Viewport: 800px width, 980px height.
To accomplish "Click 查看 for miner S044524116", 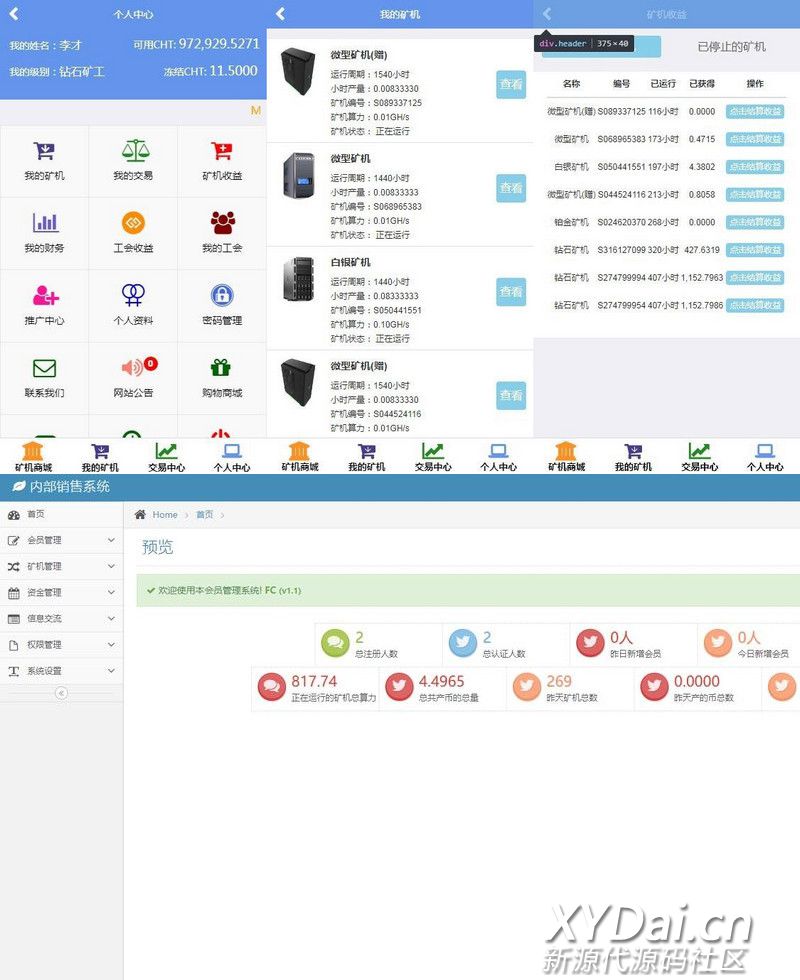I will [511, 396].
